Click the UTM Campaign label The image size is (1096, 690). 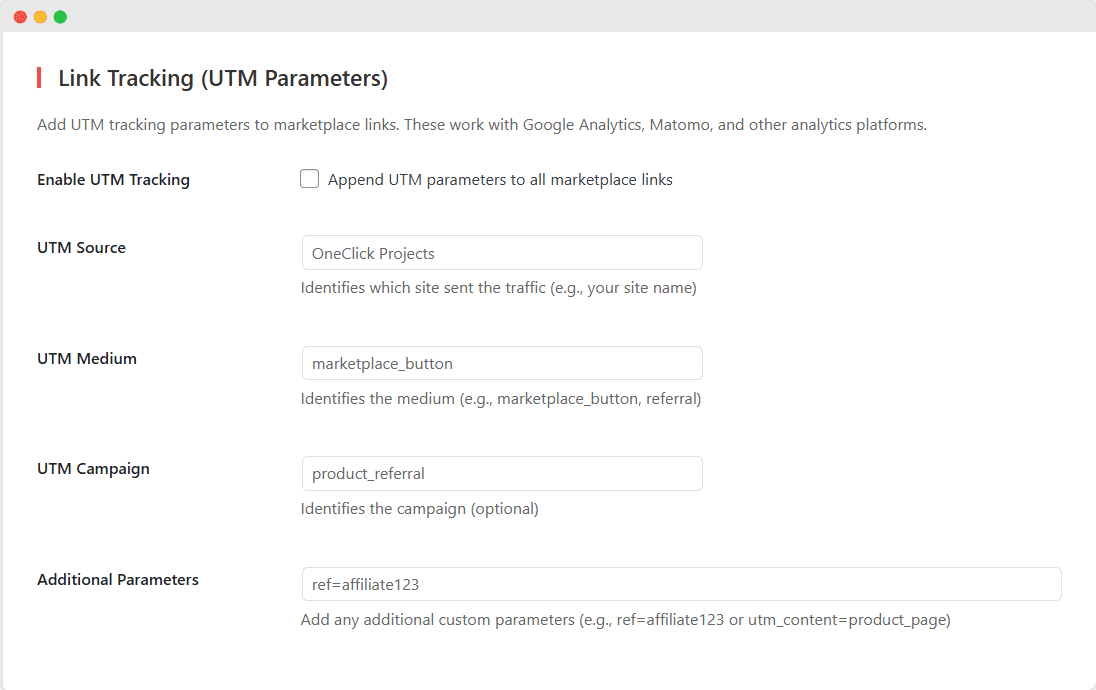tap(93, 468)
